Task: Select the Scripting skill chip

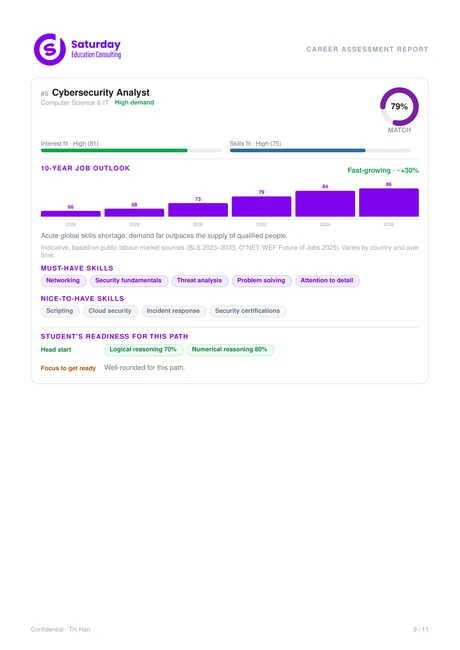Action: click(60, 311)
